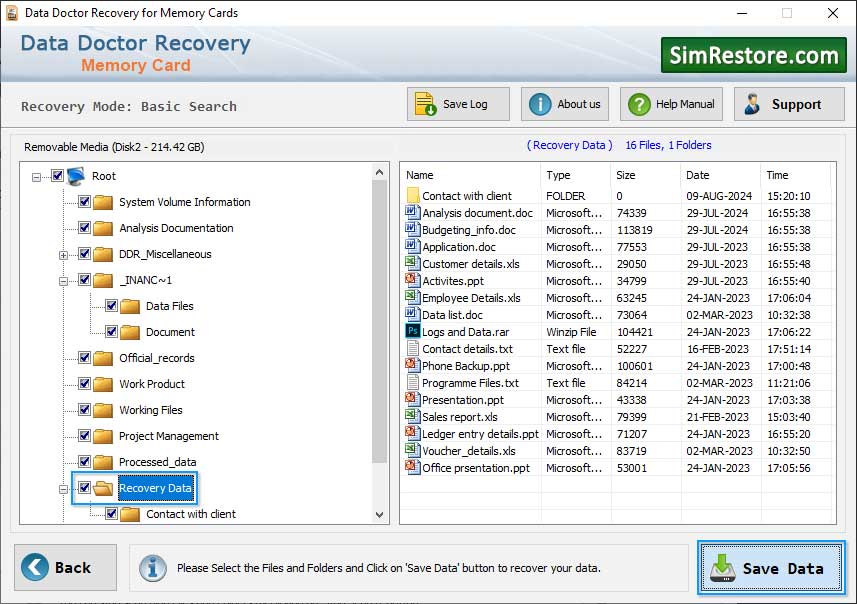Open the About us button label
Screen dimensions: 857x604
click(579, 104)
